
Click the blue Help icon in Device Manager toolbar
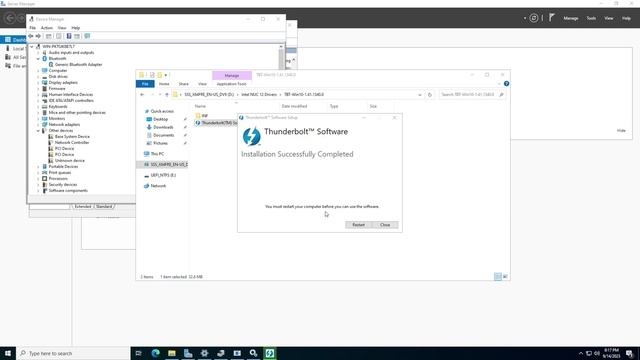(69, 36)
